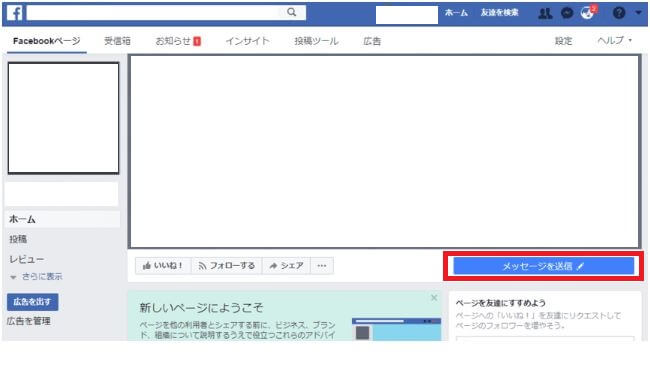
Task: Open the more options ellipsis button
Action: tap(322, 266)
